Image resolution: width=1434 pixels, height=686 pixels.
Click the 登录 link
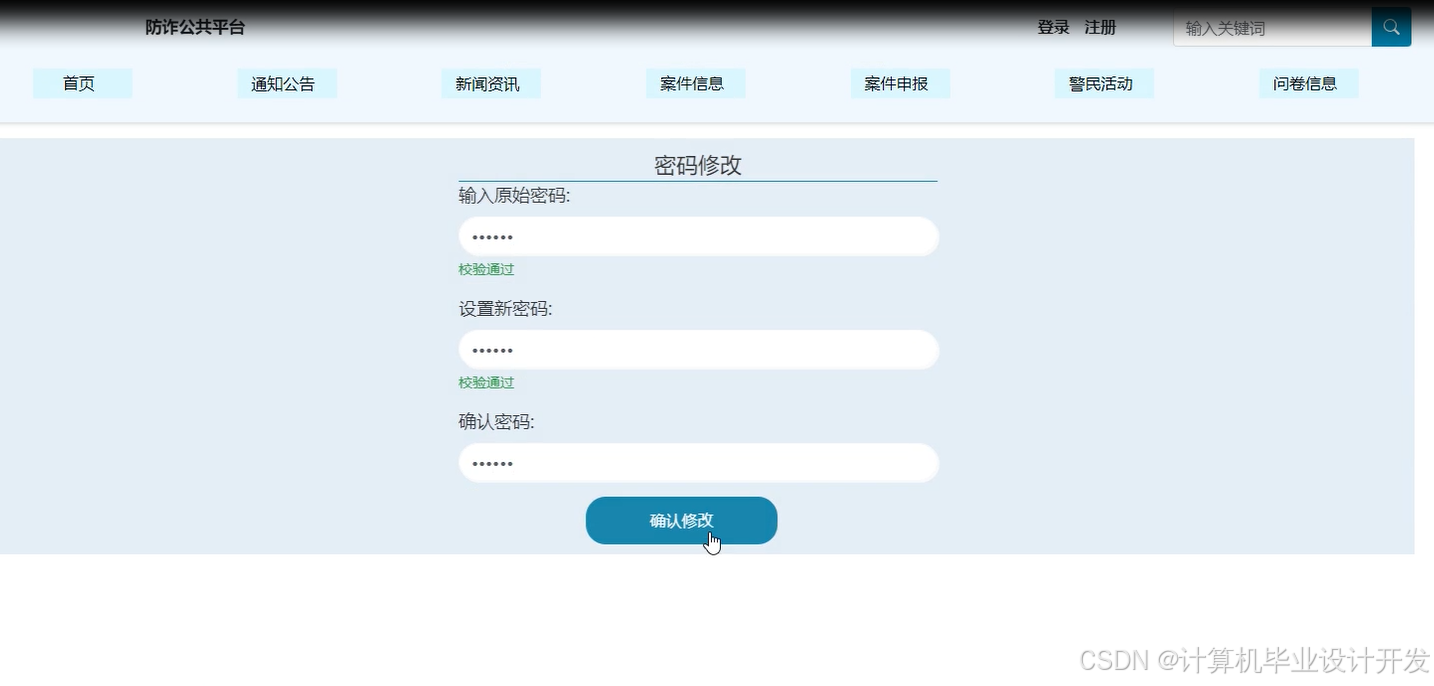click(x=1053, y=28)
